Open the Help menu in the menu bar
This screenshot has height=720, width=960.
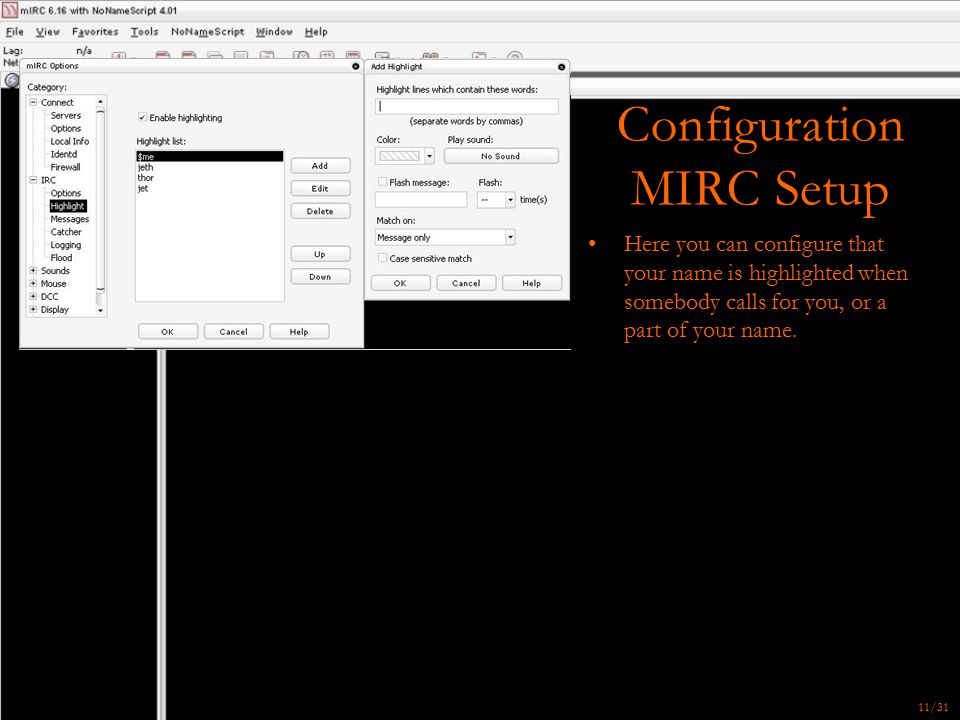point(316,32)
